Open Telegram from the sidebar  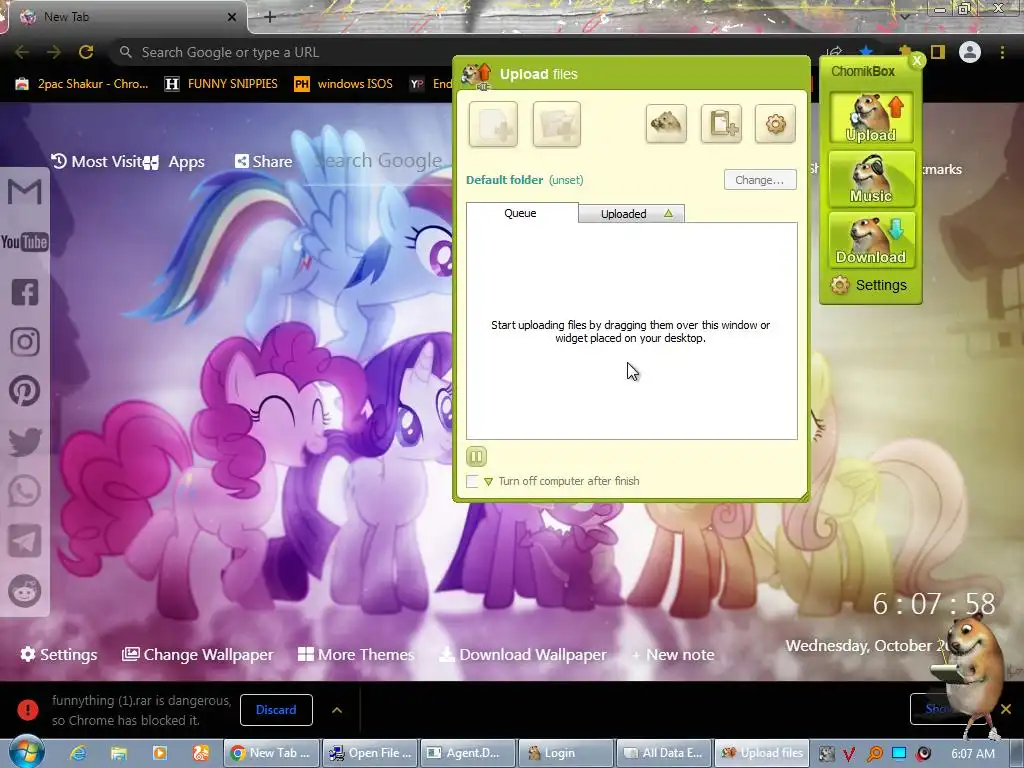(x=25, y=541)
